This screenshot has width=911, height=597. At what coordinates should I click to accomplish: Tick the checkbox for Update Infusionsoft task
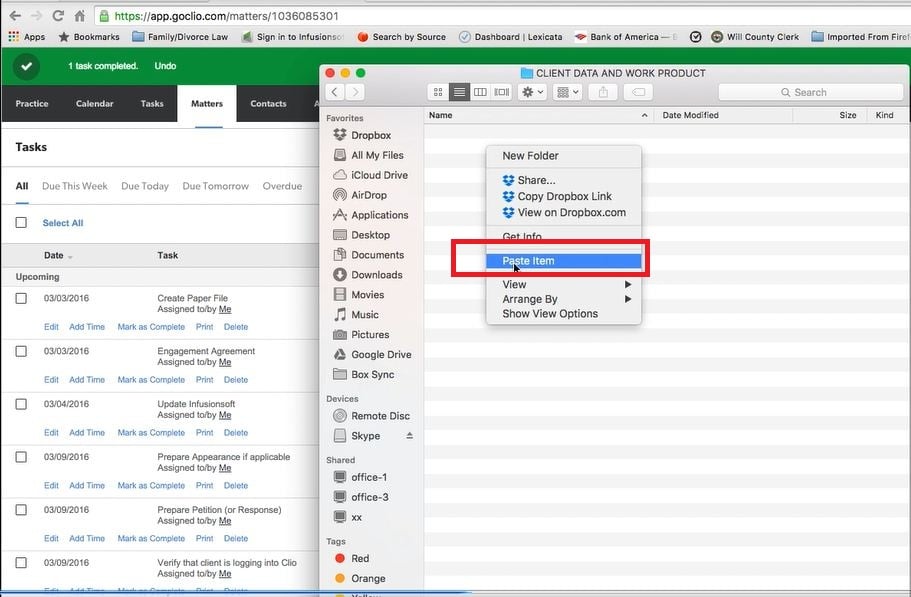coord(21,404)
